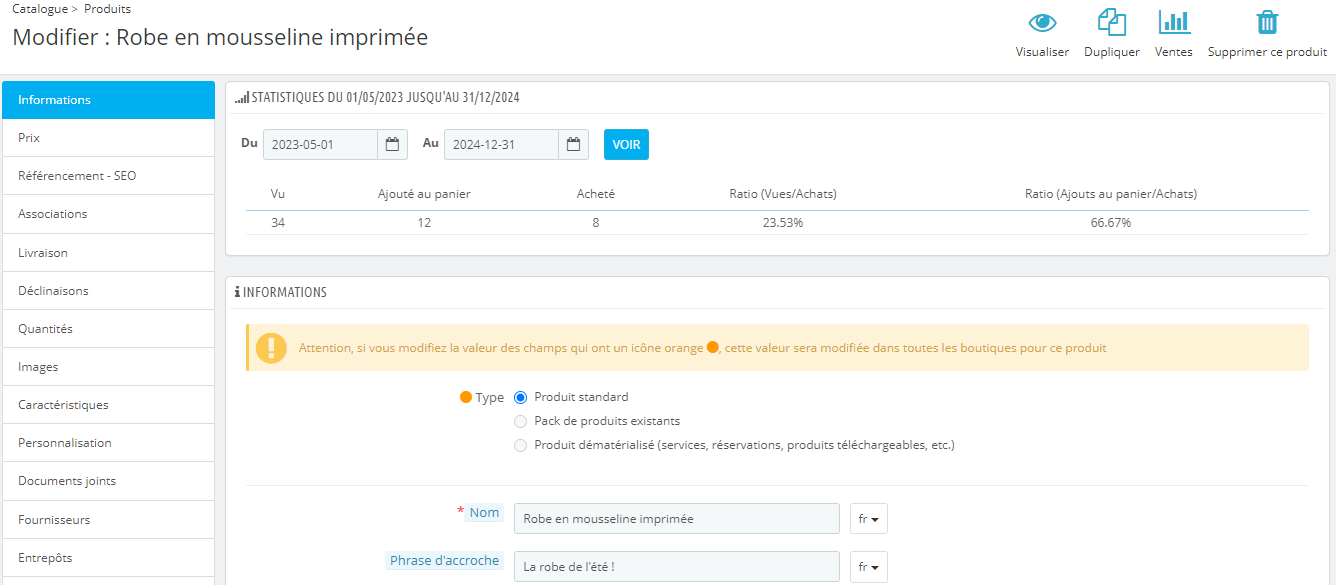The width and height of the screenshot is (1336, 585).
Task: Select Pack de produits existants option
Action: (x=520, y=421)
